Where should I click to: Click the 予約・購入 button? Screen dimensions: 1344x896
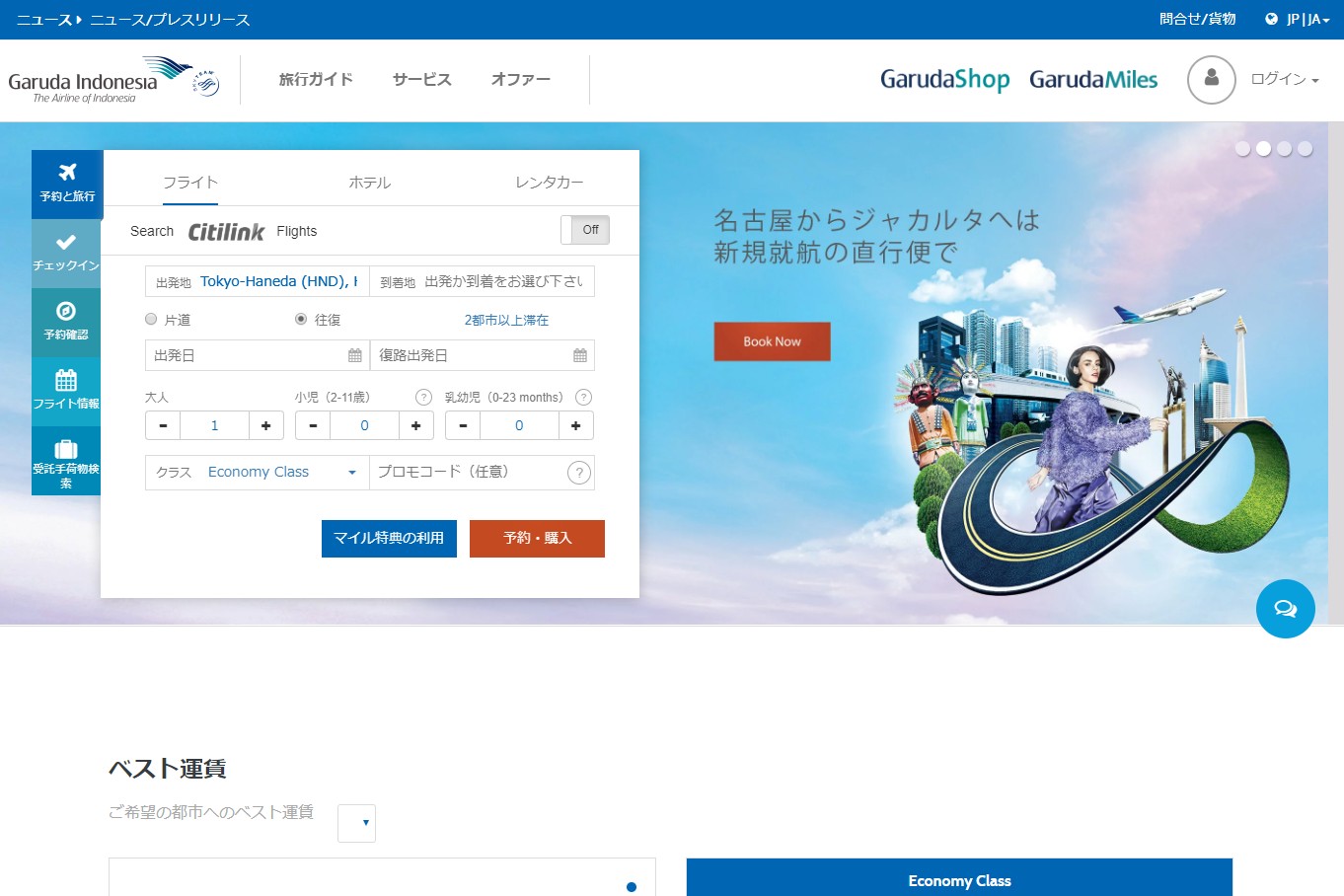tap(537, 539)
